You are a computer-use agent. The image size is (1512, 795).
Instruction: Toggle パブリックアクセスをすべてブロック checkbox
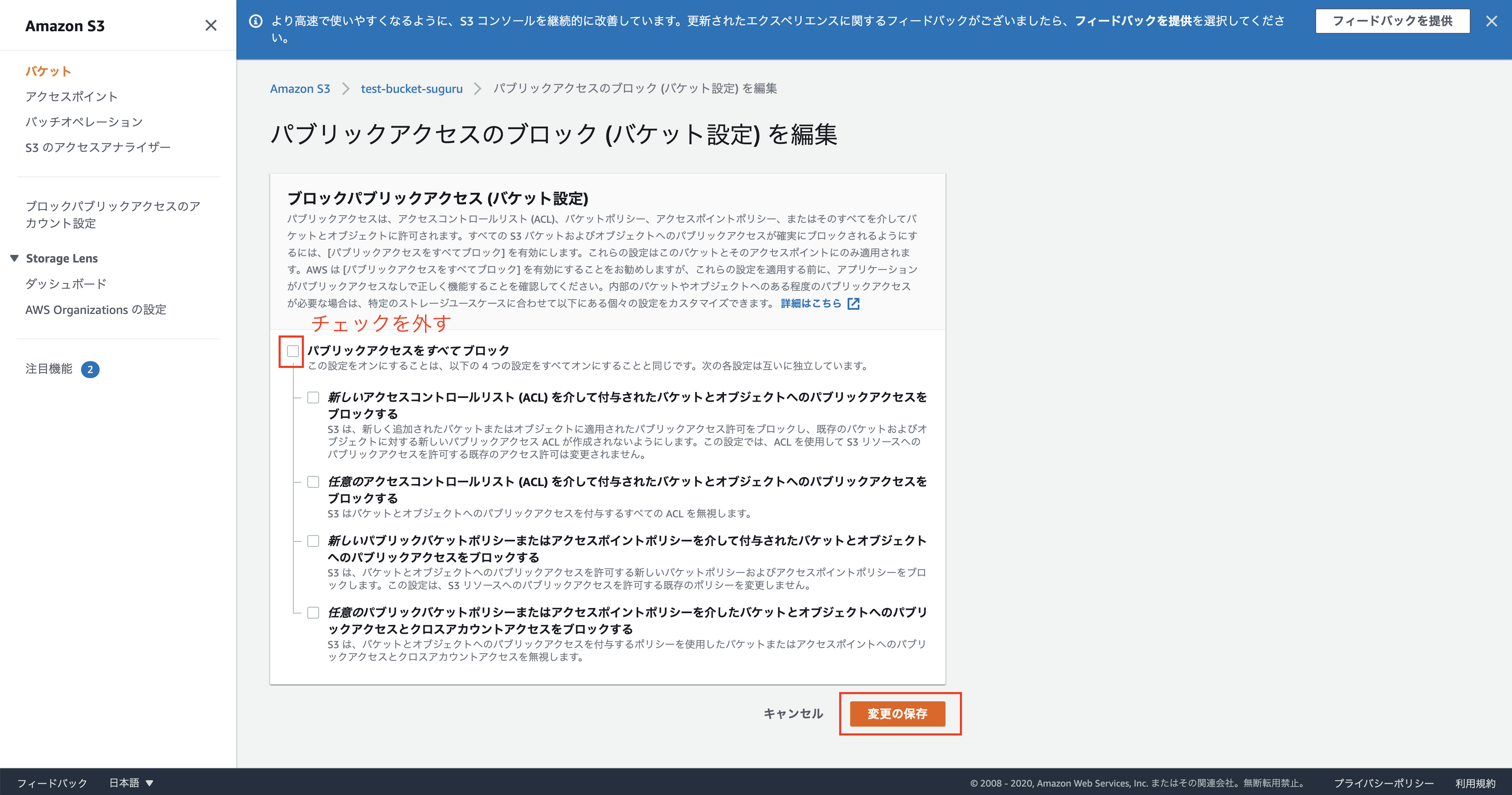click(x=293, y=351)
